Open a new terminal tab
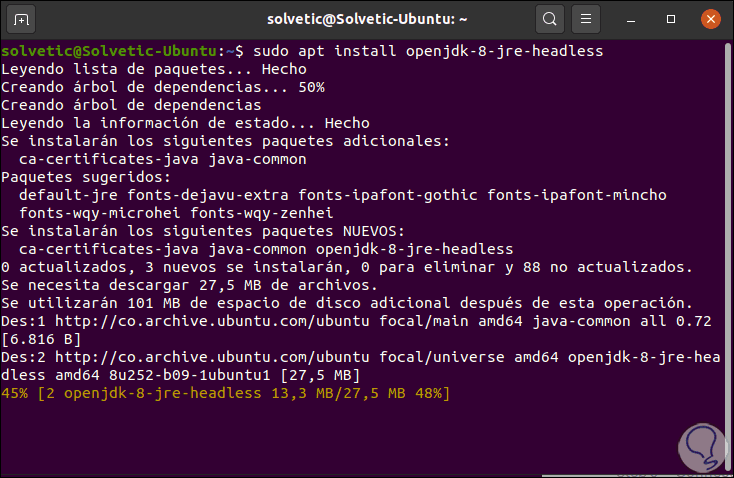The height and width of the screenshot is (478, 734). [x=21, y=20]
